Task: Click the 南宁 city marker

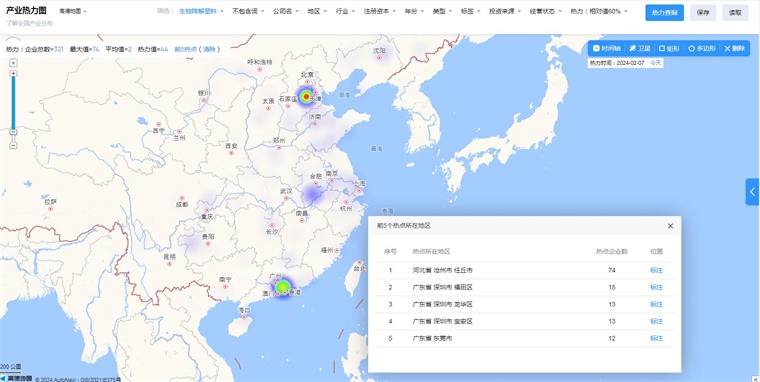Action: (x=225, y=286)
